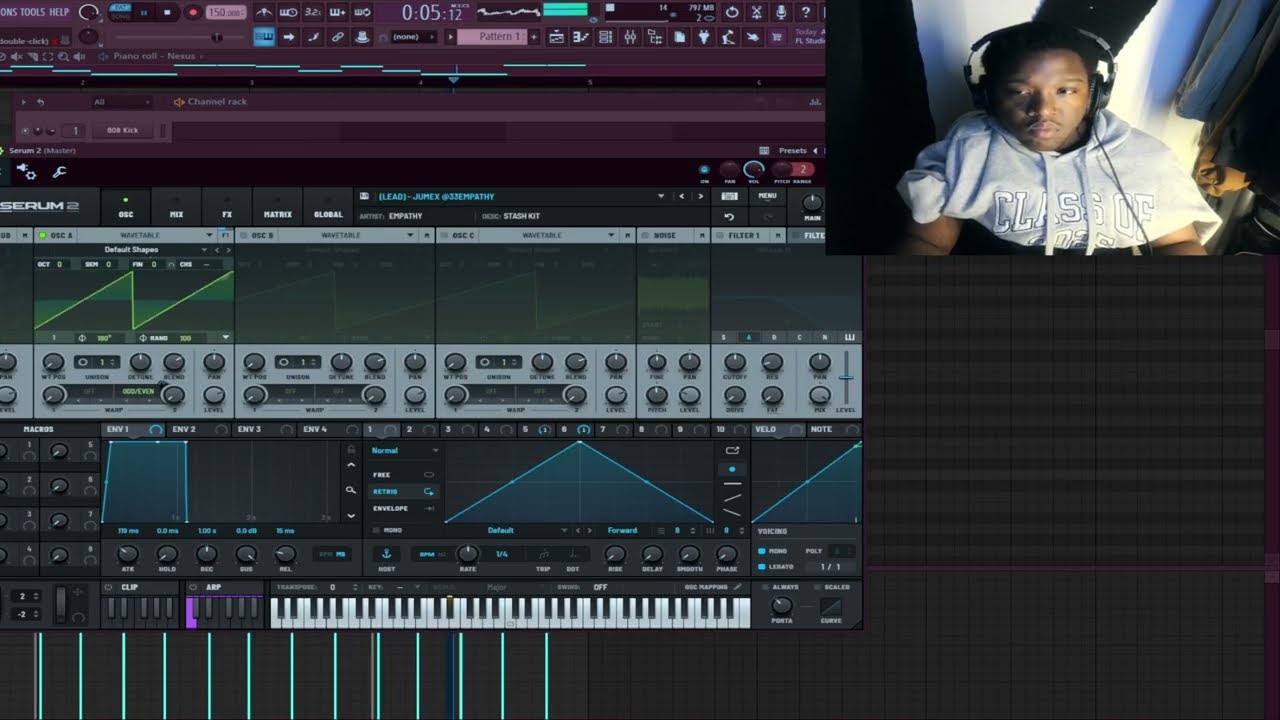This screenshot has height=720, width=1280.
Task: Select the link chain icon in toolbar
Action: [x=337, y=37]
